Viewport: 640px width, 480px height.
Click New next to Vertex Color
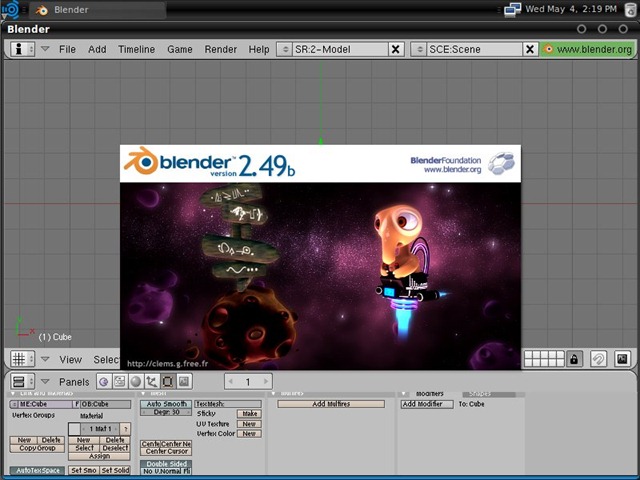point(249,433)
